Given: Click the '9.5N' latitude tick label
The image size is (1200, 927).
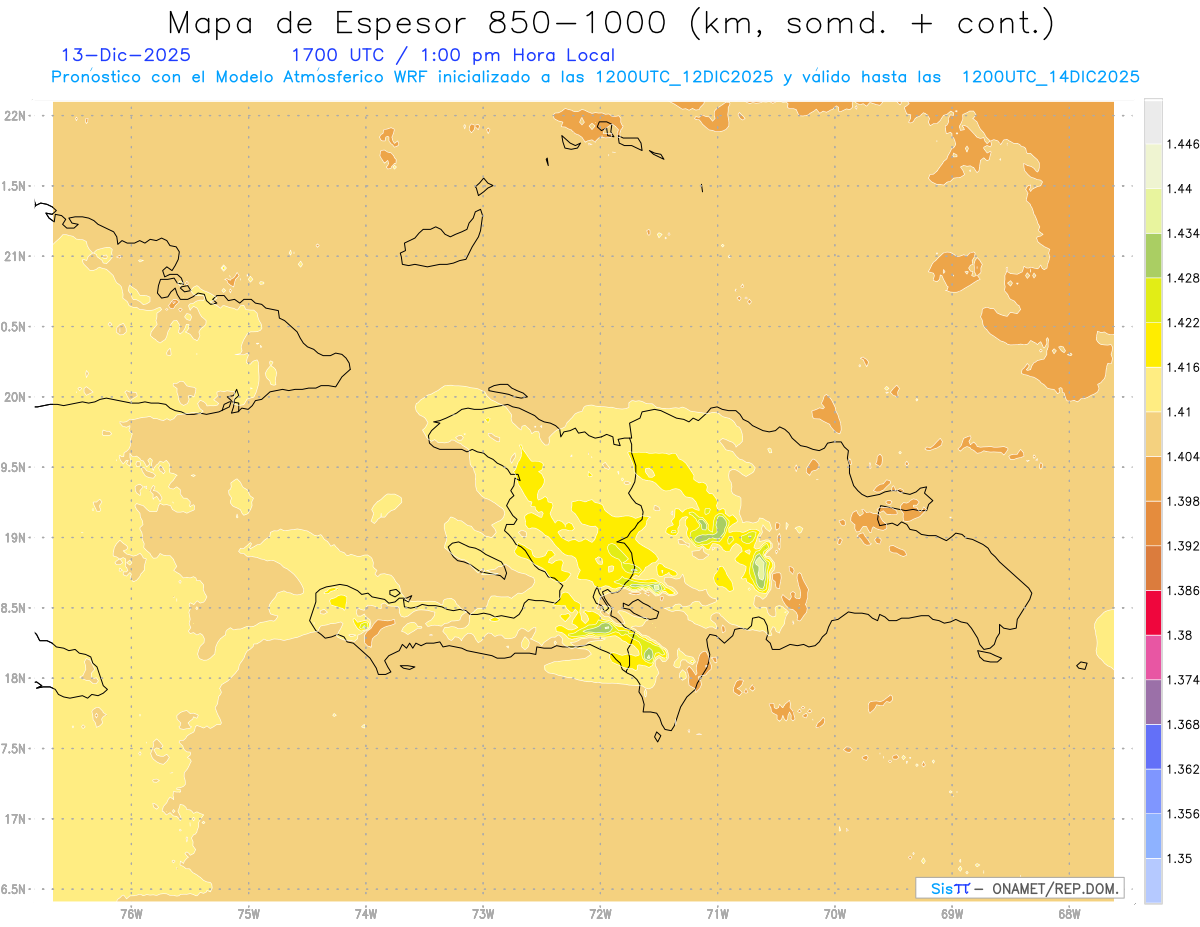Looking at the screenshot, I should pos(14,468).
